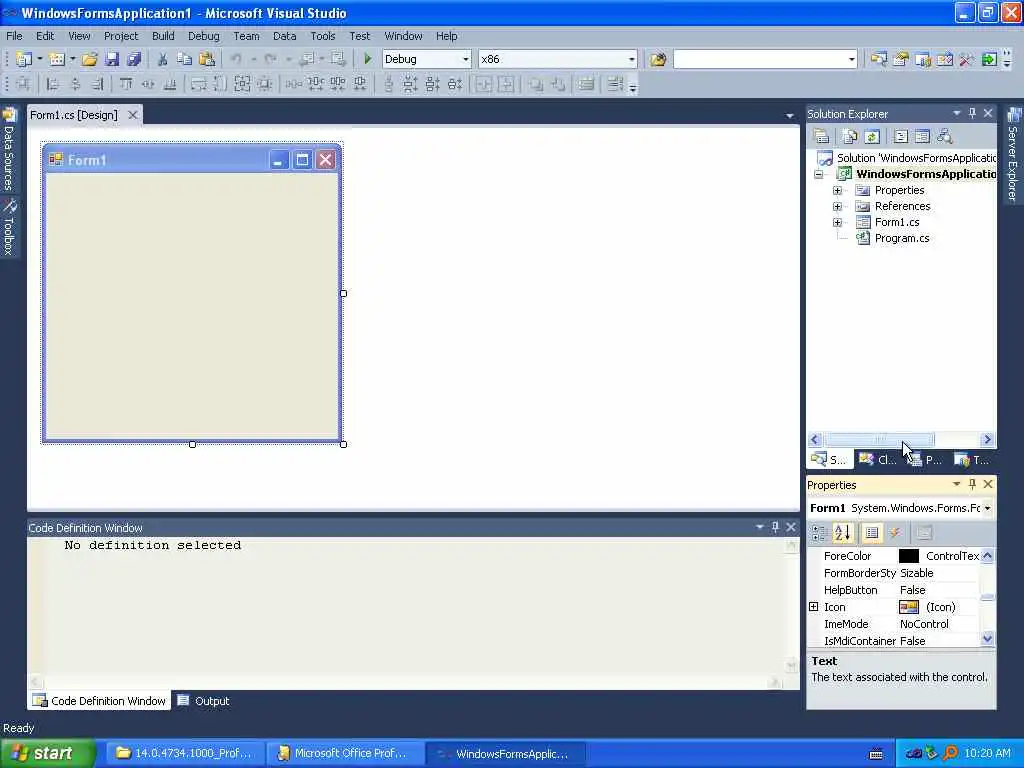Click the New Project toolbar icon
The width and height of the screenshot is (1024, 768).
coord(24,59)
